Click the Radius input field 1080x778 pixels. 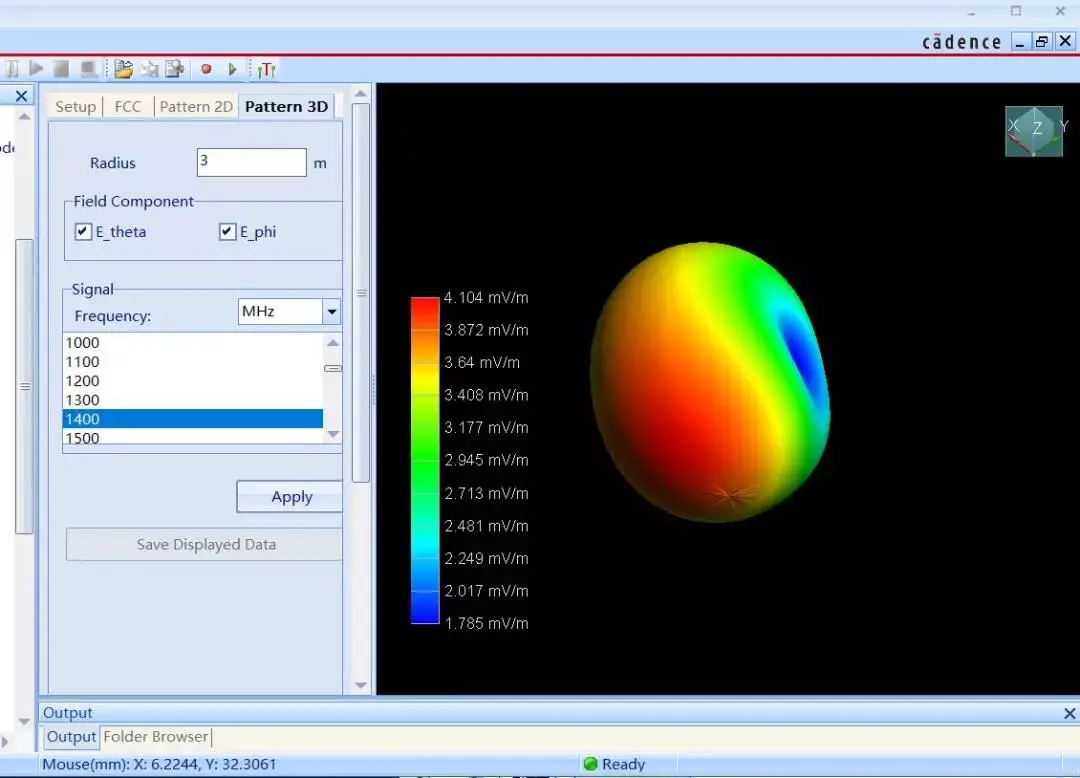(x=251, y=163)
